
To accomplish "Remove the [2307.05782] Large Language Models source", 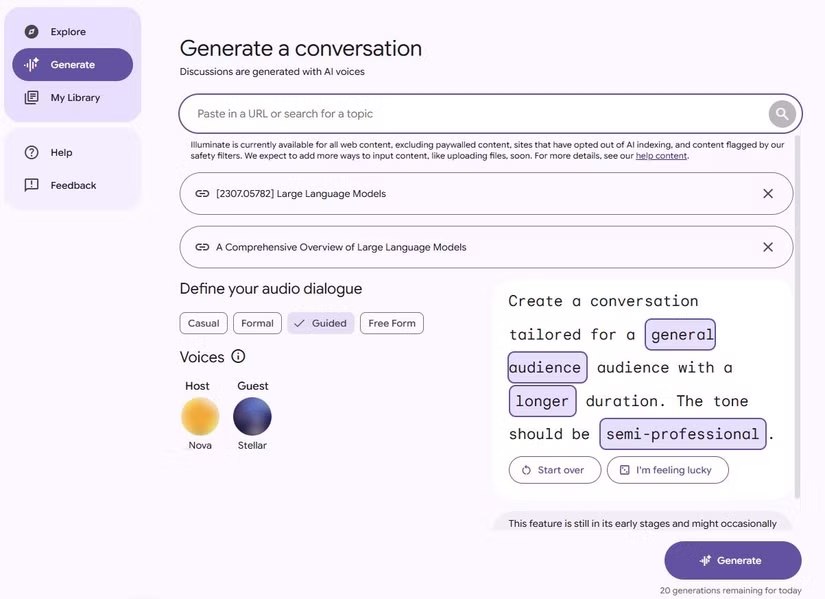I will click(x=768, y=194).
